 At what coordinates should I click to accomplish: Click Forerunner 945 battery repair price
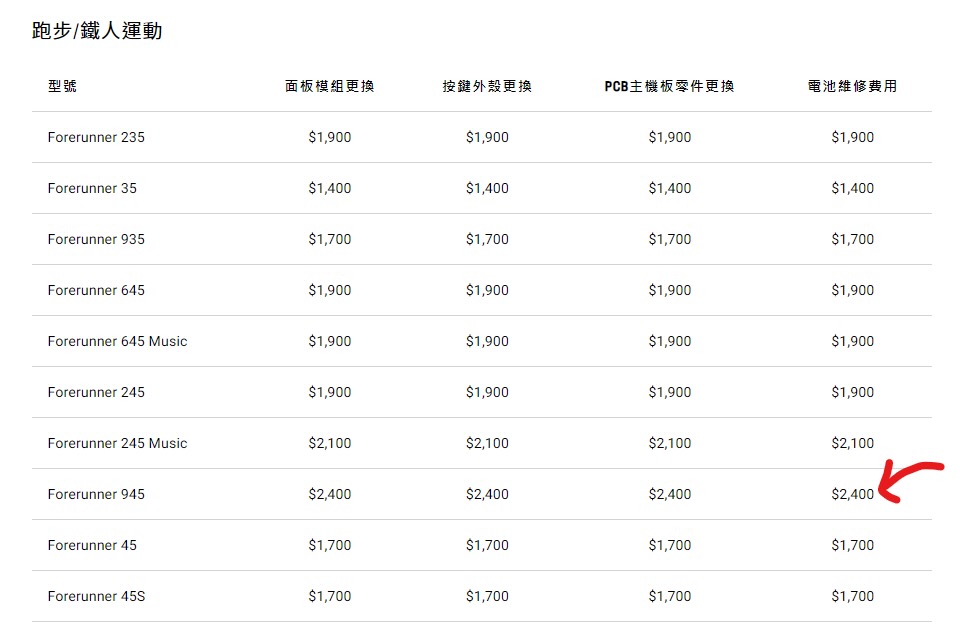tap(852, 494)
